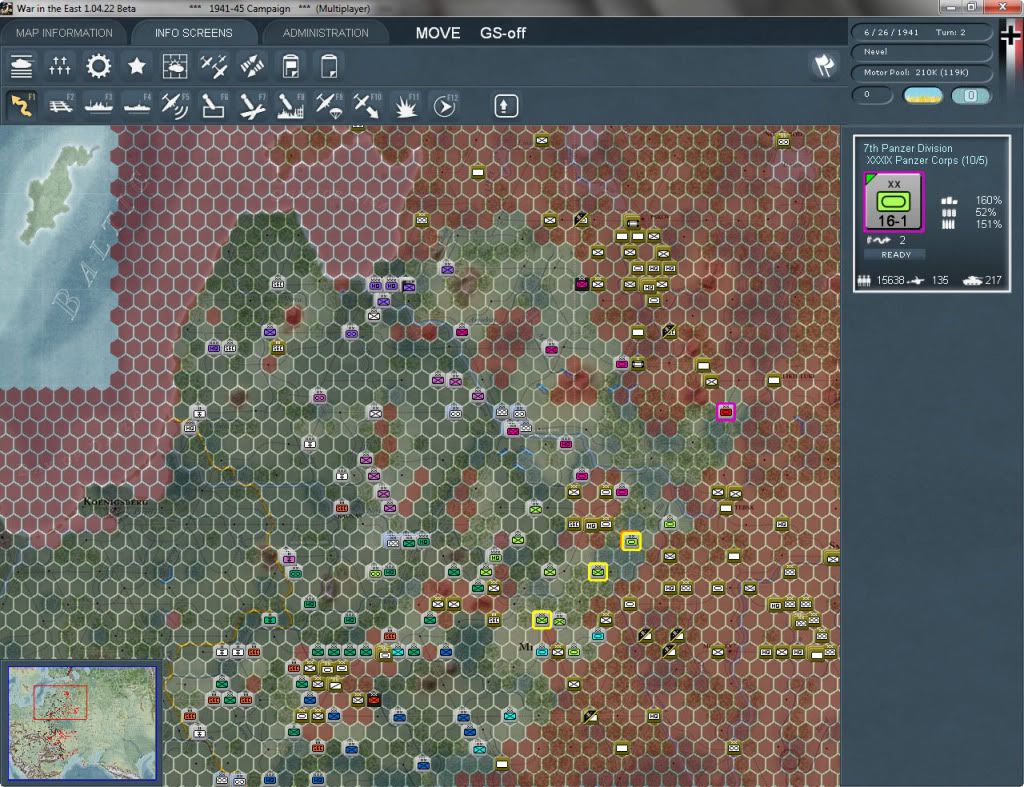Click the F11 explosion battle sites icon

click(406, 106)
